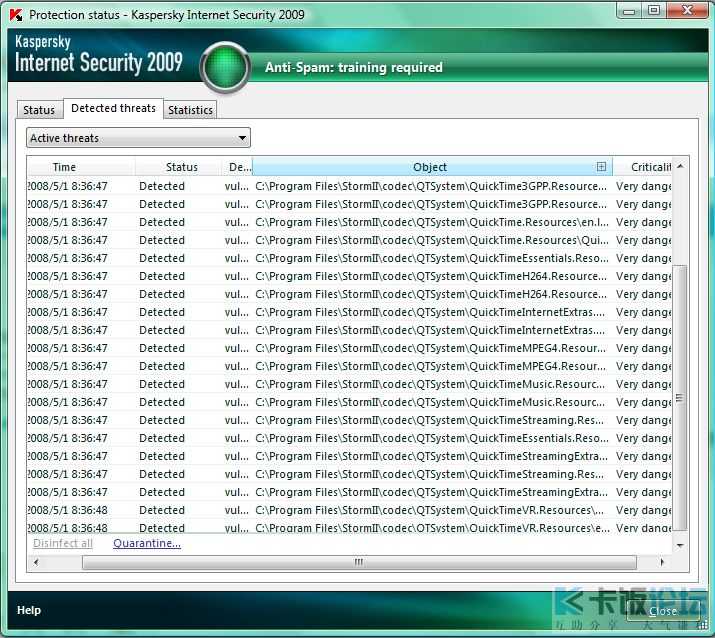Open the Statistics tab
The height and width of the screenshot is (638, 715).
point(190,110)
